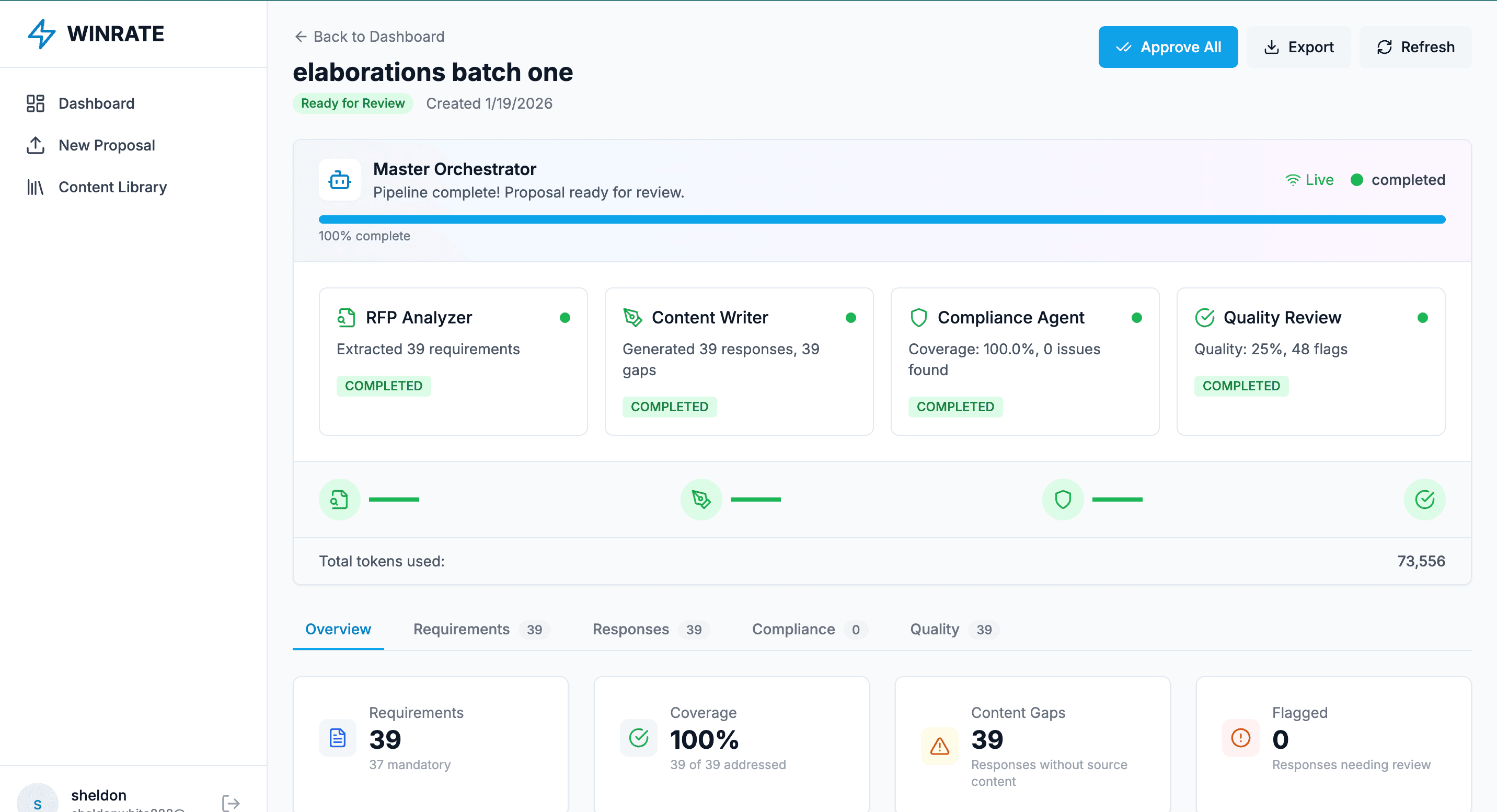Screen dimensions: 1497x812
Task: Click the RFP Analyzer pipeline stage circle
Action: (x=339, y=500)
